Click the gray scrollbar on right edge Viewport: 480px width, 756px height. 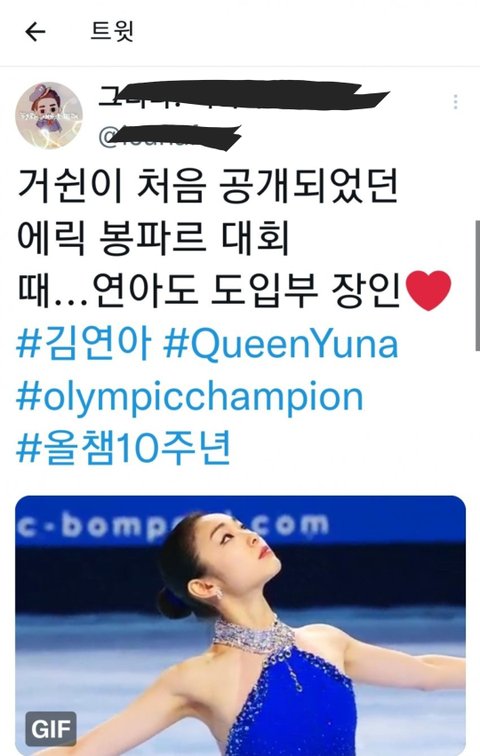[477, 284]
